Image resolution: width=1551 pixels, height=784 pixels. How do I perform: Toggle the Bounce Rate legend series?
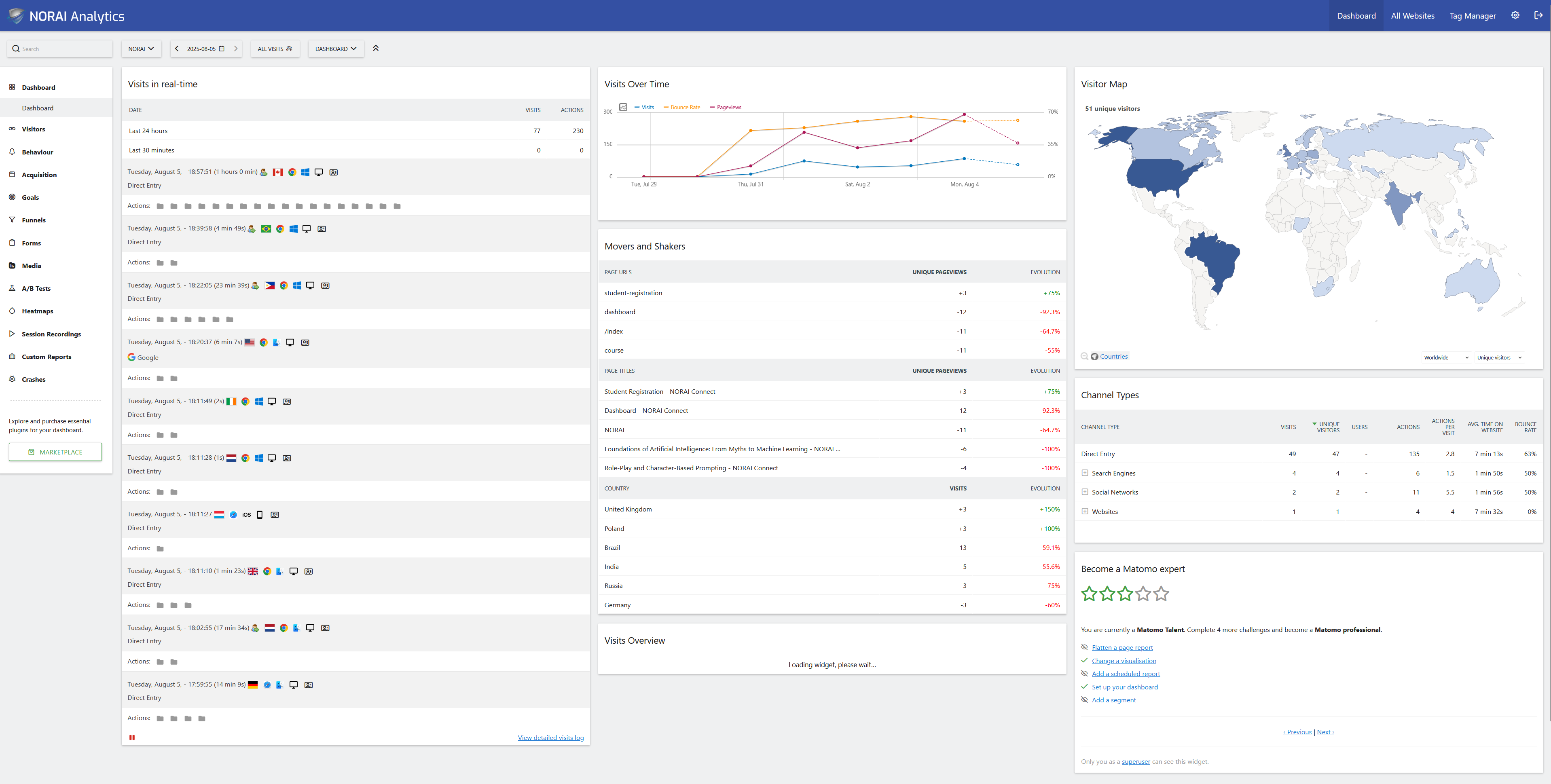click(682, 107)
